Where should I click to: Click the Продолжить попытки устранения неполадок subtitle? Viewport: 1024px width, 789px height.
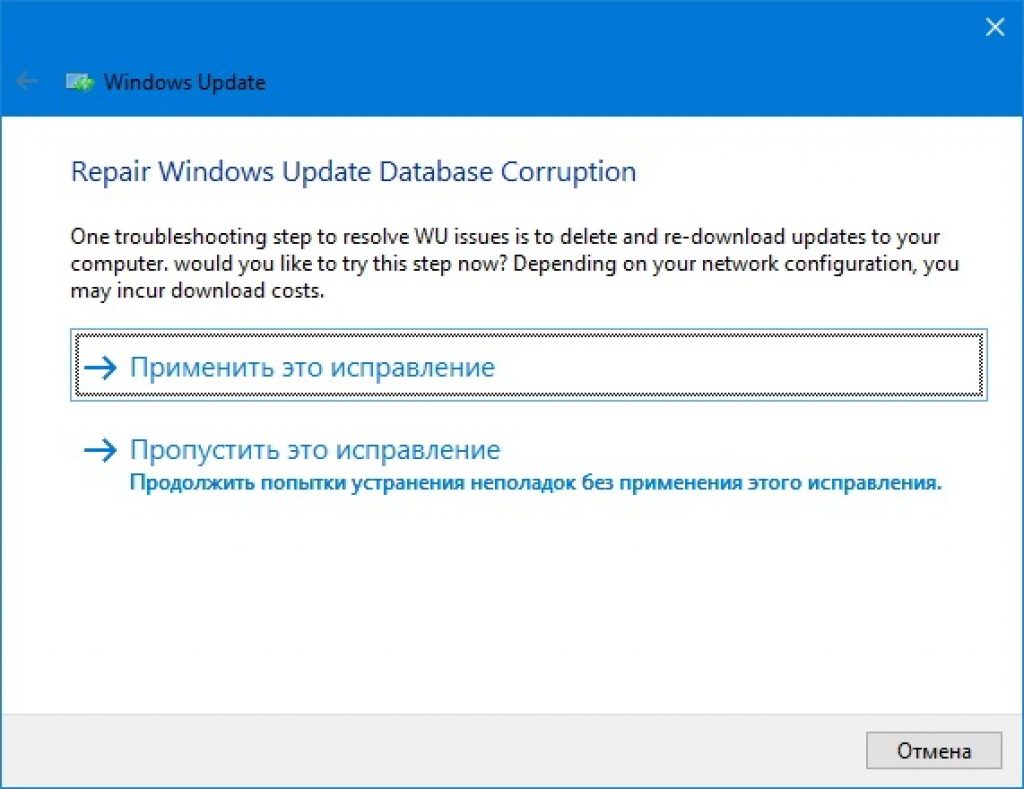536,484
